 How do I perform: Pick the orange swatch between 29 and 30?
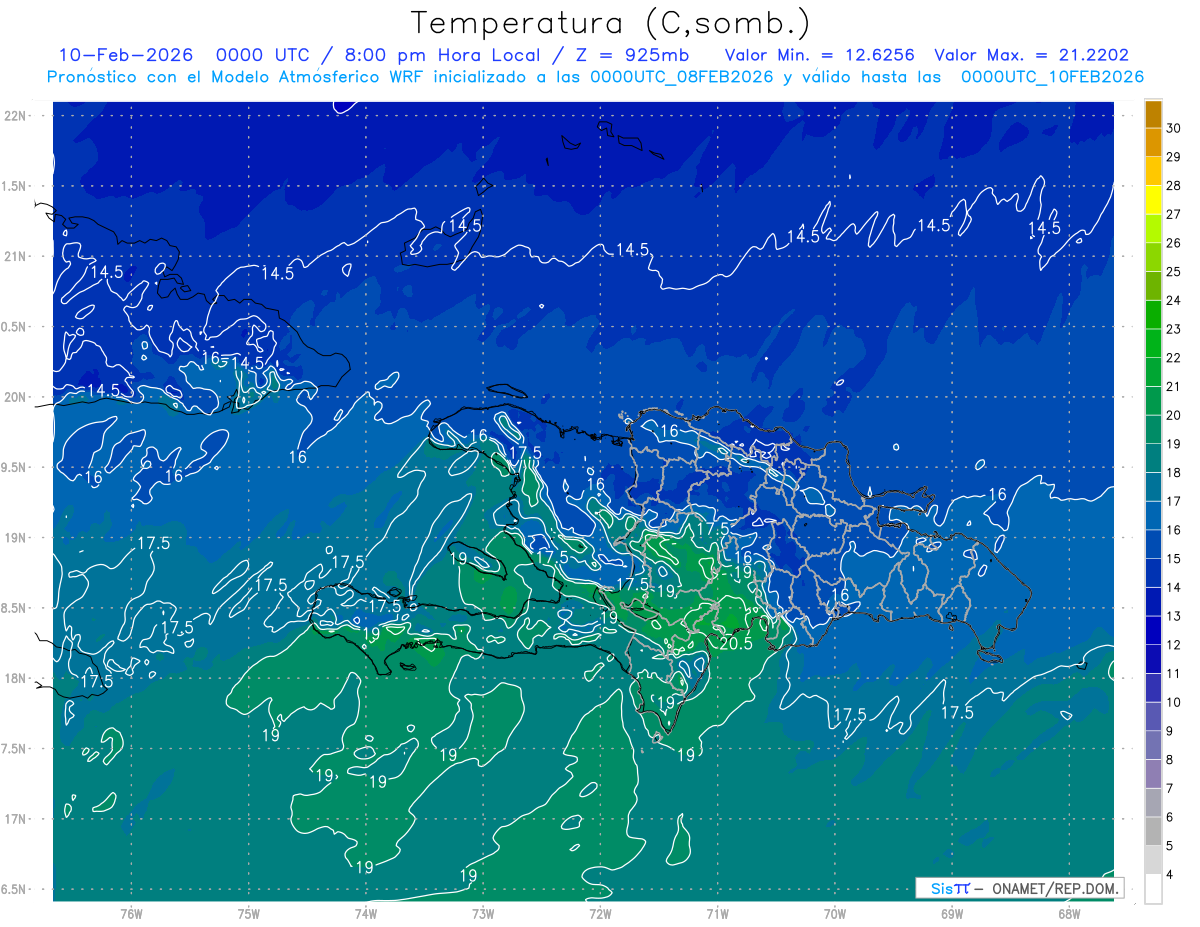[x=1153, y=142]
